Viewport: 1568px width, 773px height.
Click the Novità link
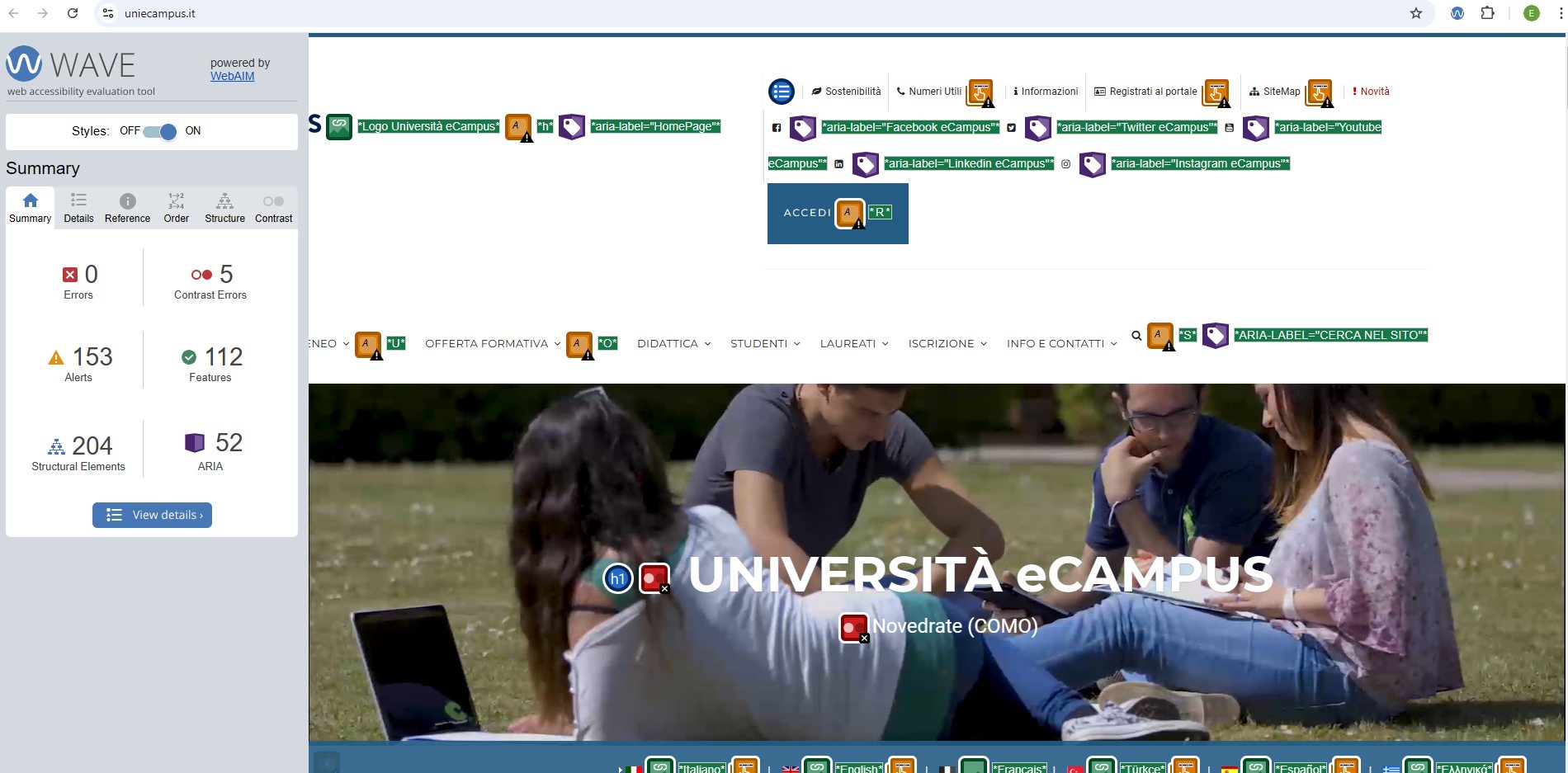pyautogui.click(x=1371, y=92)
